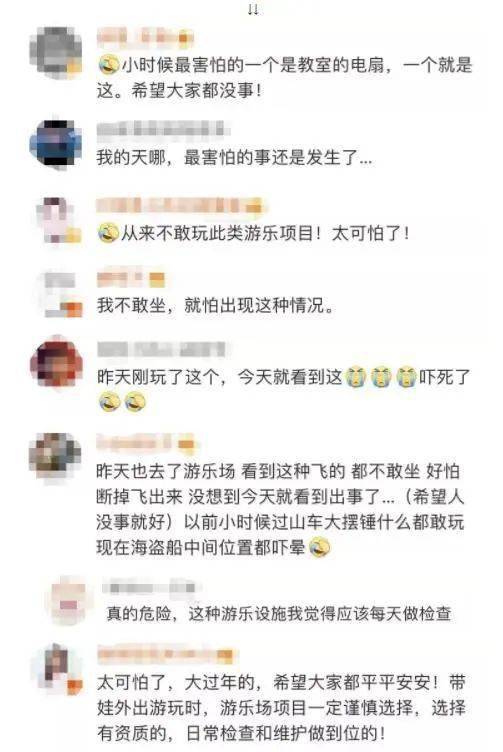
Task: Open avatar beside '从来不敢玩此类游乐项目' comment
Action: click(59, 221)
